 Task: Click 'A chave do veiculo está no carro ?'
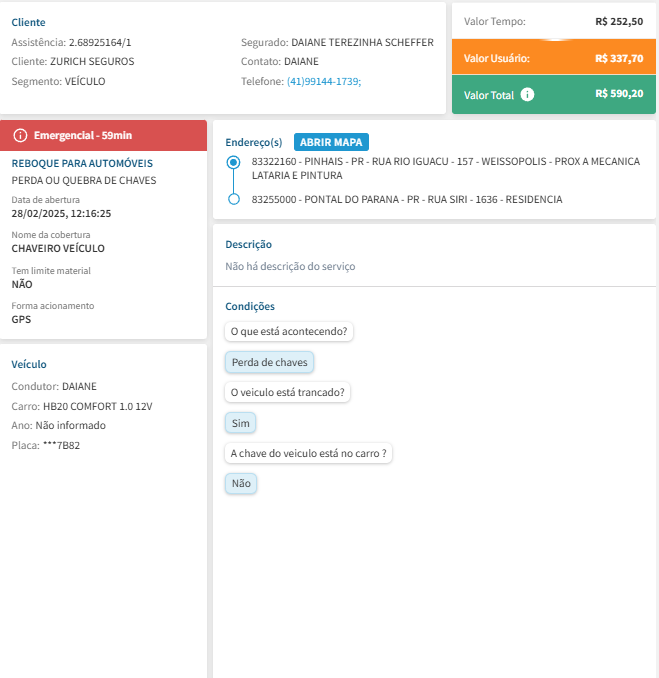(308, 453)
